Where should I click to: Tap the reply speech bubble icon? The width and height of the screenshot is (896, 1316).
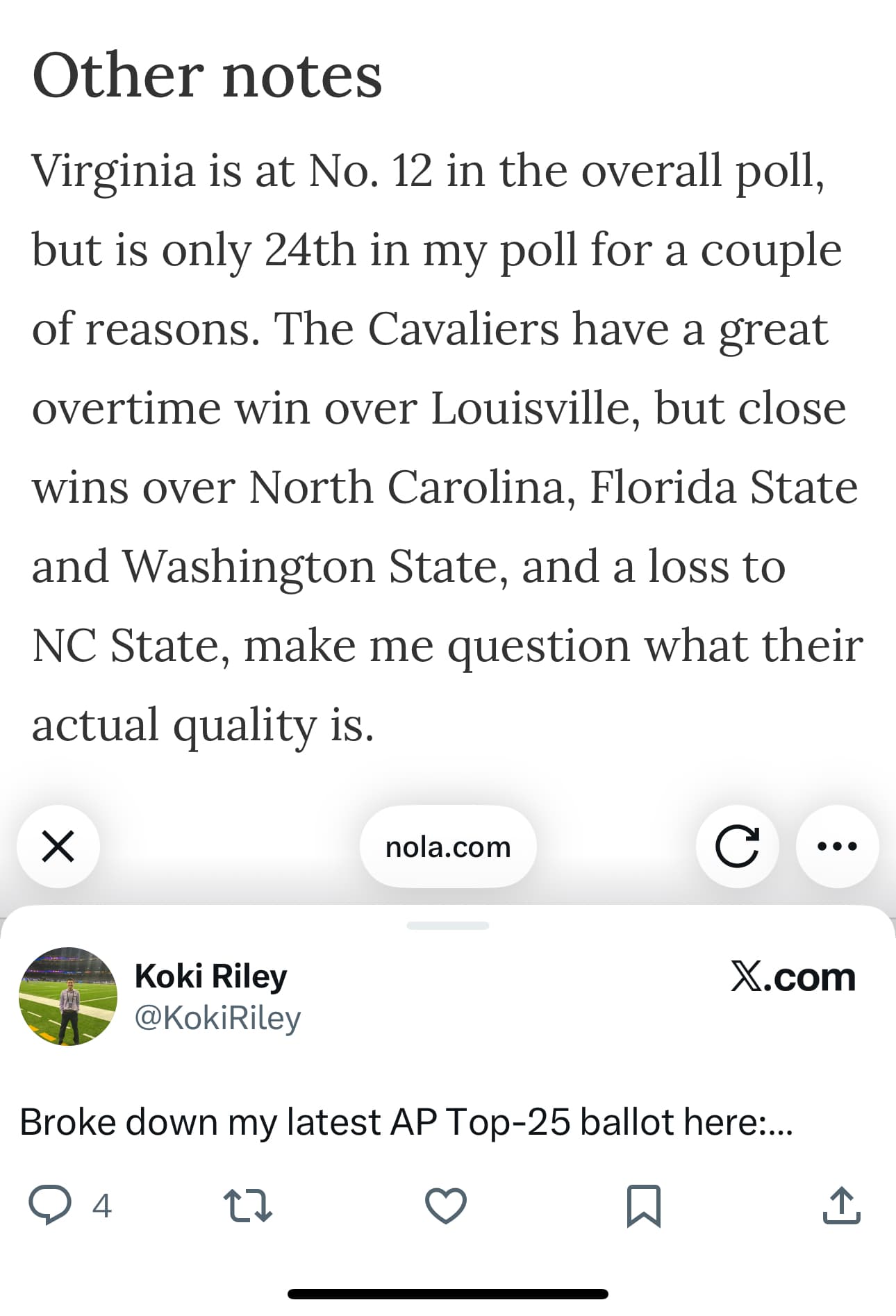[49, 1205]
